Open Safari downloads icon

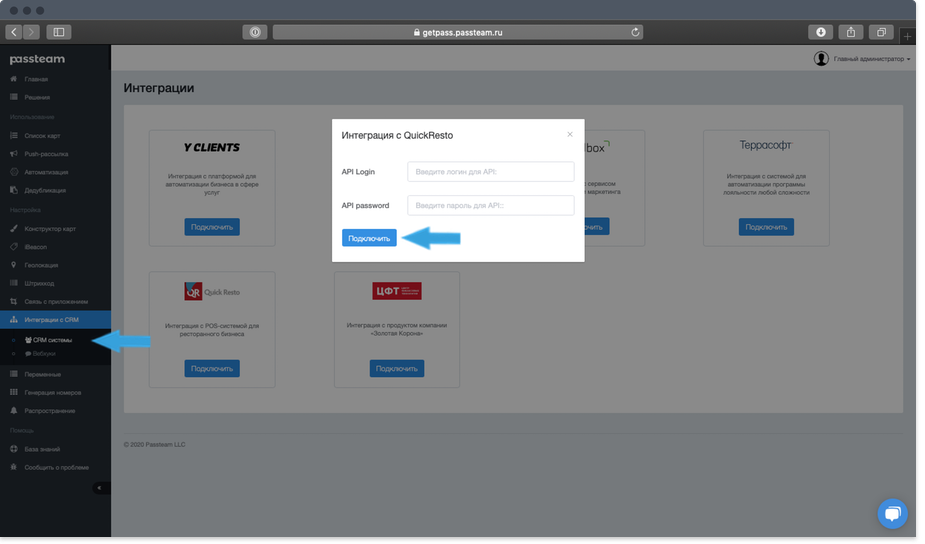coord(821,32)
